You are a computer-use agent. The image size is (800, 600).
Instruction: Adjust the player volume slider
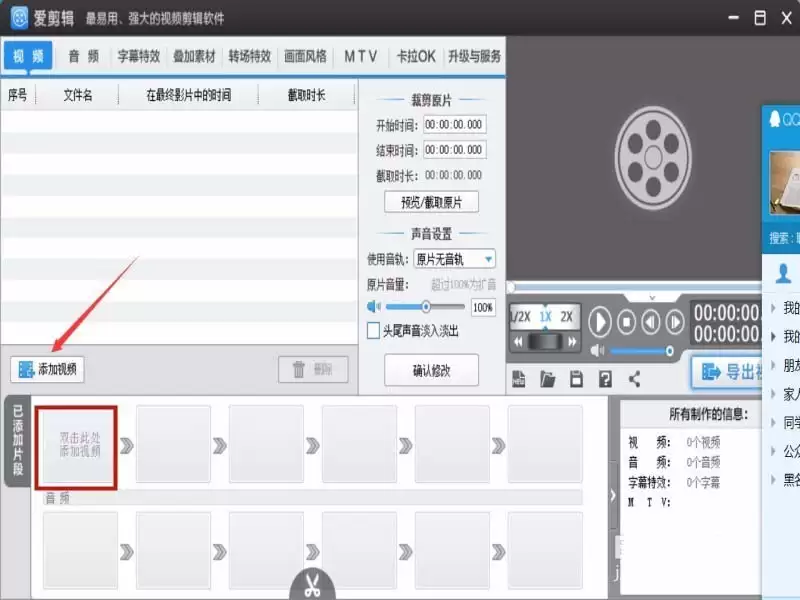pyautogui.click(x=670, y=351)
